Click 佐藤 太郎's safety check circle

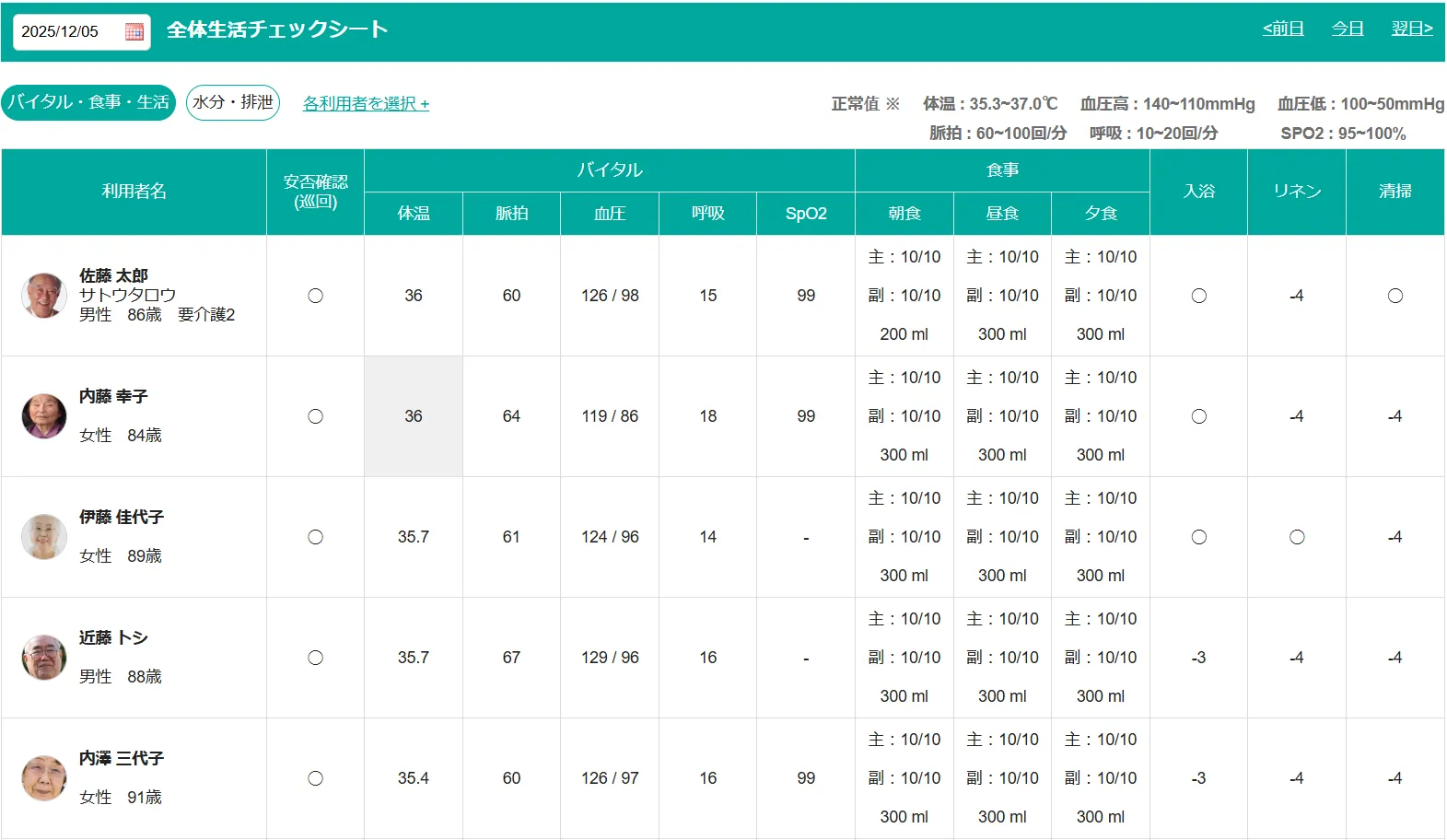point(315,296)
